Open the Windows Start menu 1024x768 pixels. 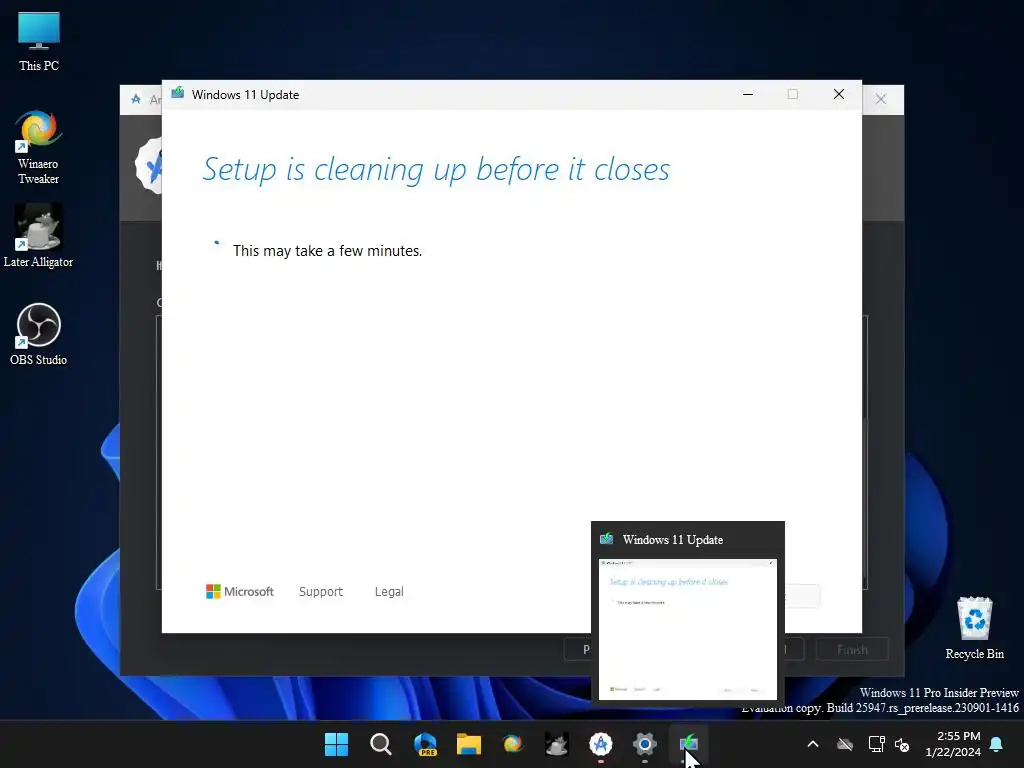click(x=336, y=744)
